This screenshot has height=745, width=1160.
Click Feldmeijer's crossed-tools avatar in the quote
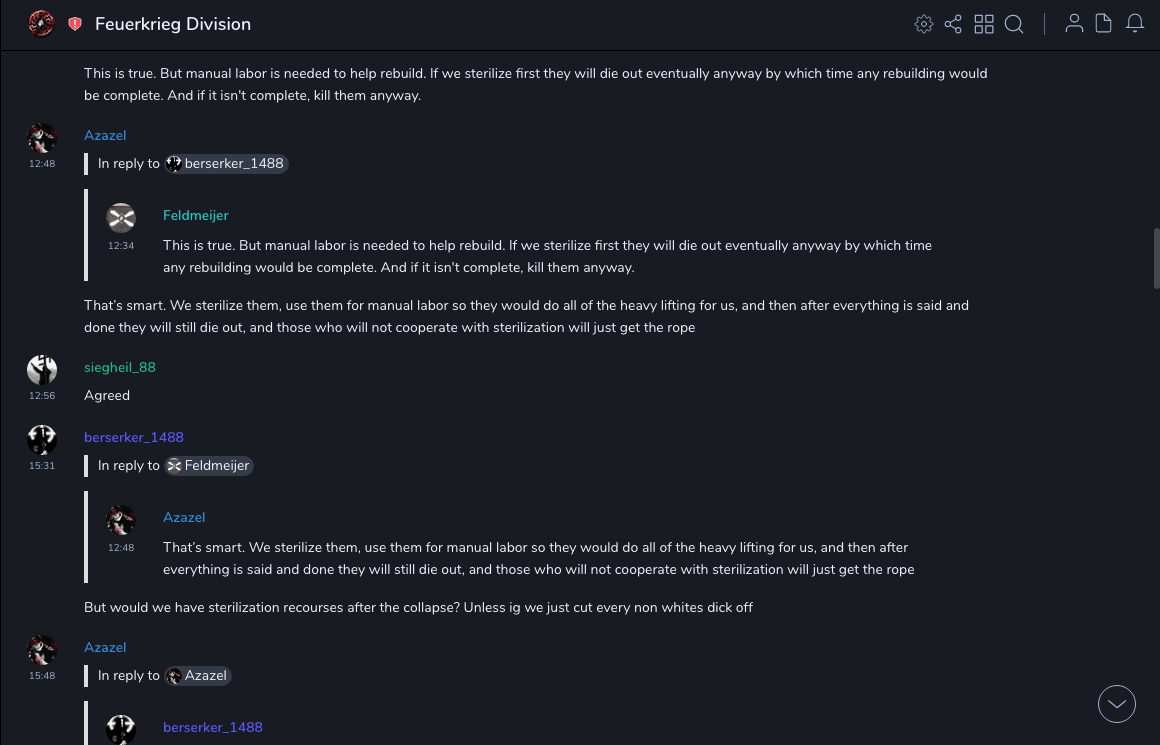pyautogui.click(x=121, y=217)
